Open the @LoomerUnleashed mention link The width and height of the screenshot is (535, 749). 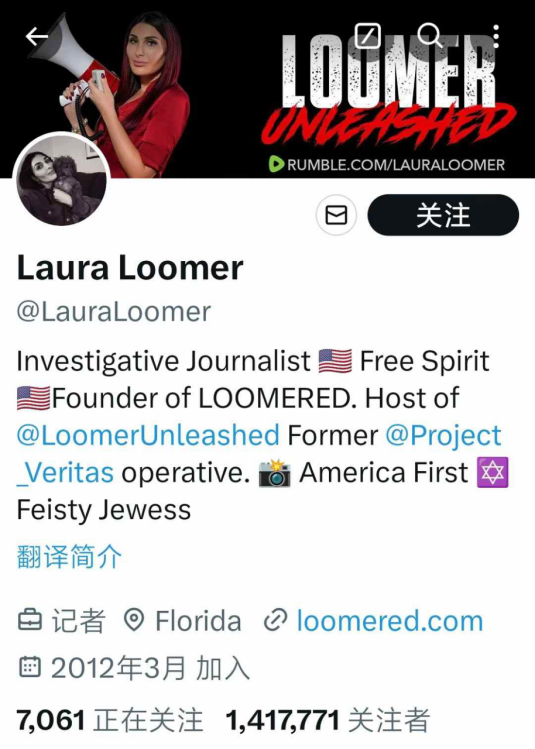(148, 435)
